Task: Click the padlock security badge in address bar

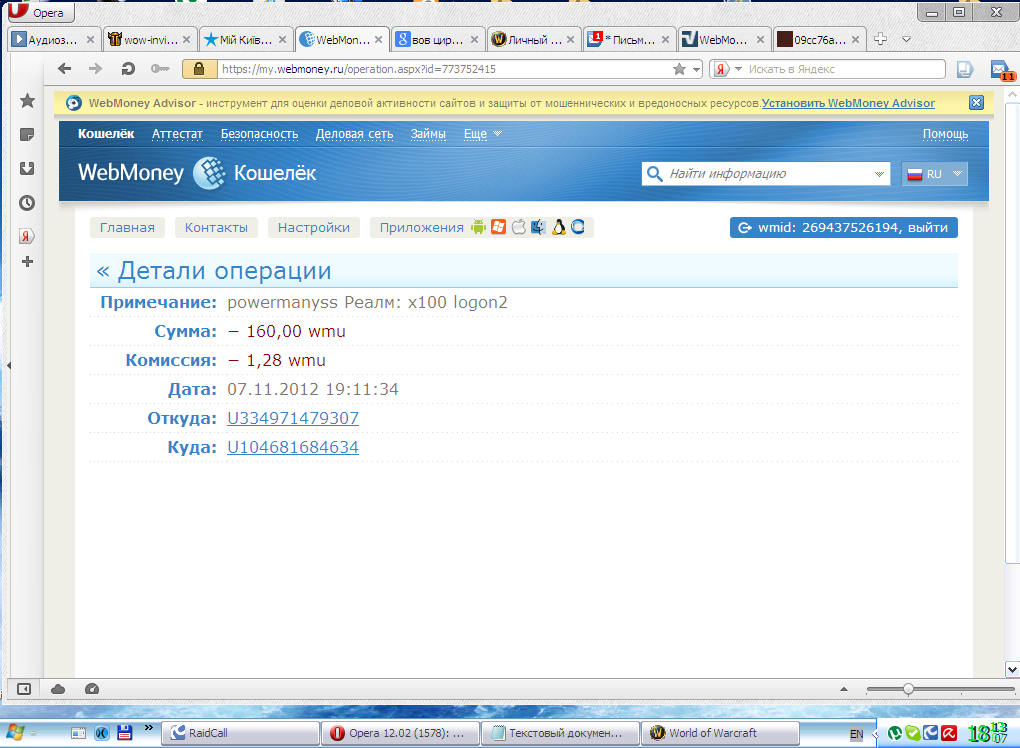Action: pyautogui.click(x=199, y=69)
